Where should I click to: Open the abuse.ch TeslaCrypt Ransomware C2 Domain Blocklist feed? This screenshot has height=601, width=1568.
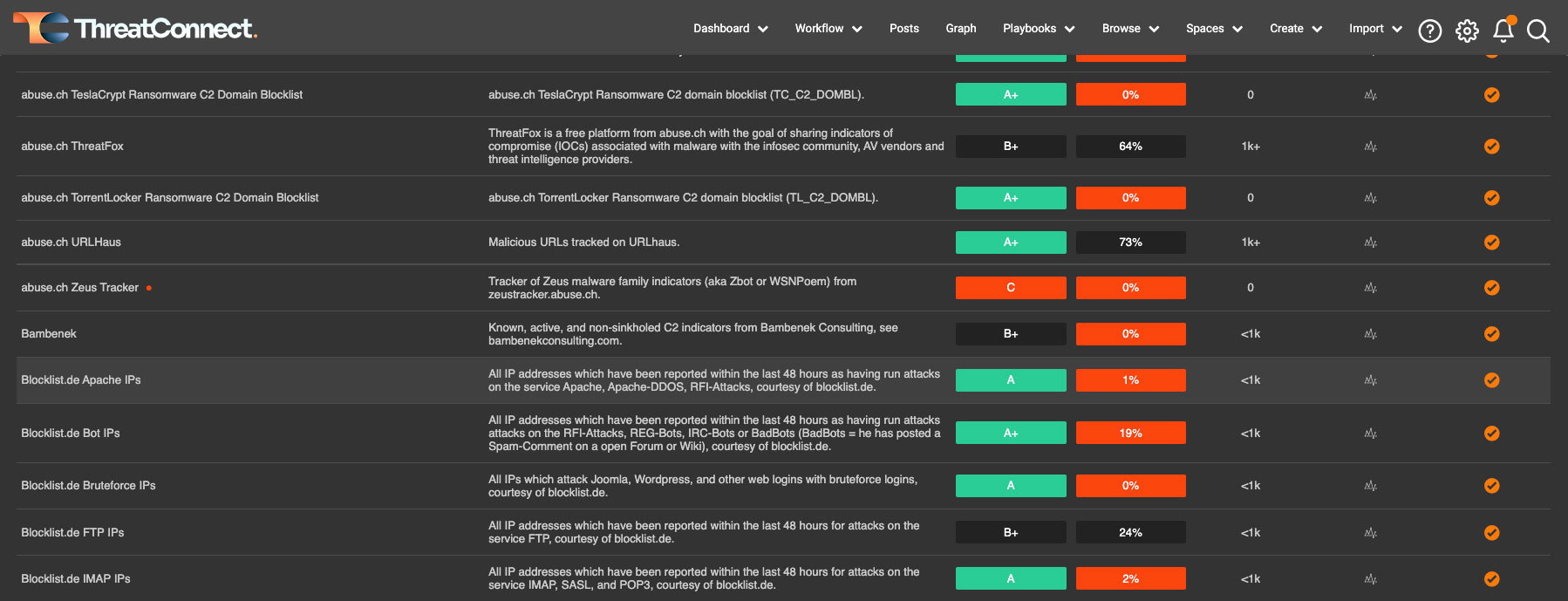162,95
